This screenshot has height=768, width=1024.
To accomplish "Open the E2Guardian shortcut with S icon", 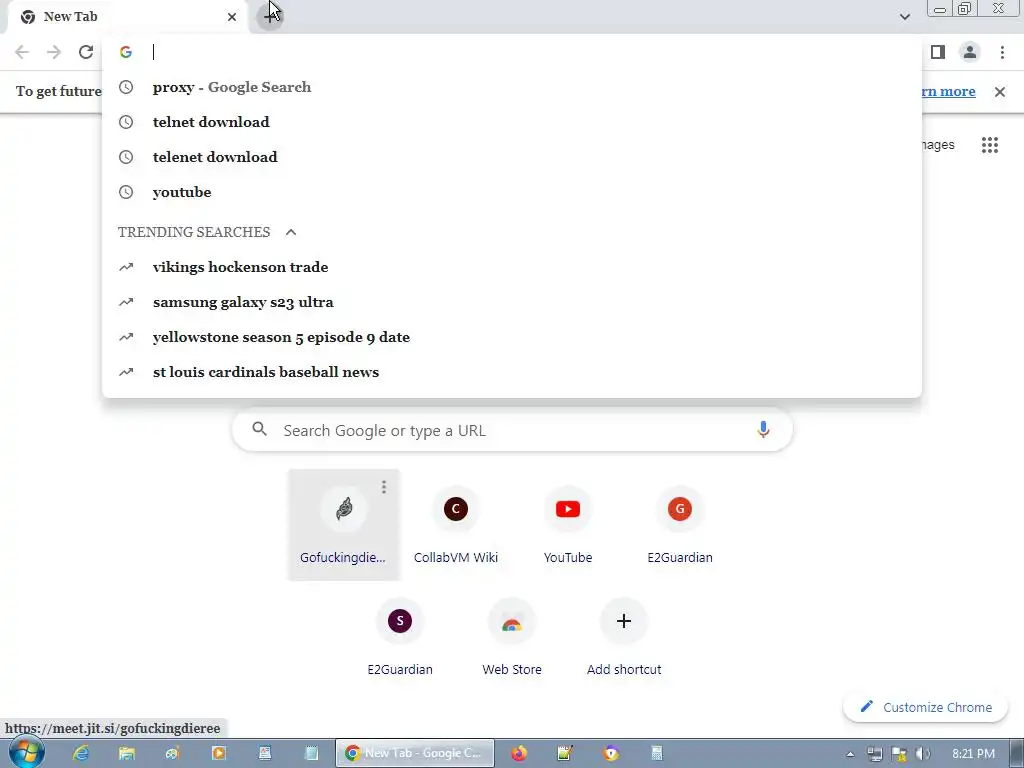I will pyautogui.click(x=400, y=637).
